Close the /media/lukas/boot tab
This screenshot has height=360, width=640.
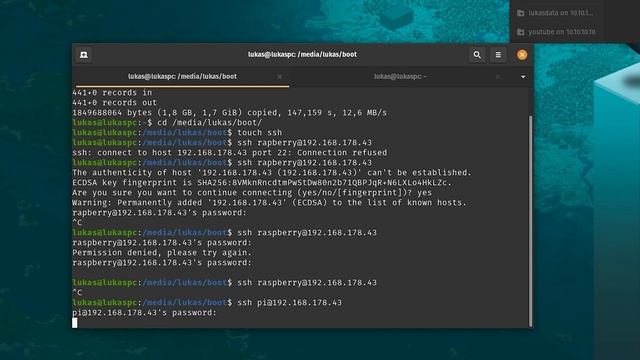coord(280,77)
